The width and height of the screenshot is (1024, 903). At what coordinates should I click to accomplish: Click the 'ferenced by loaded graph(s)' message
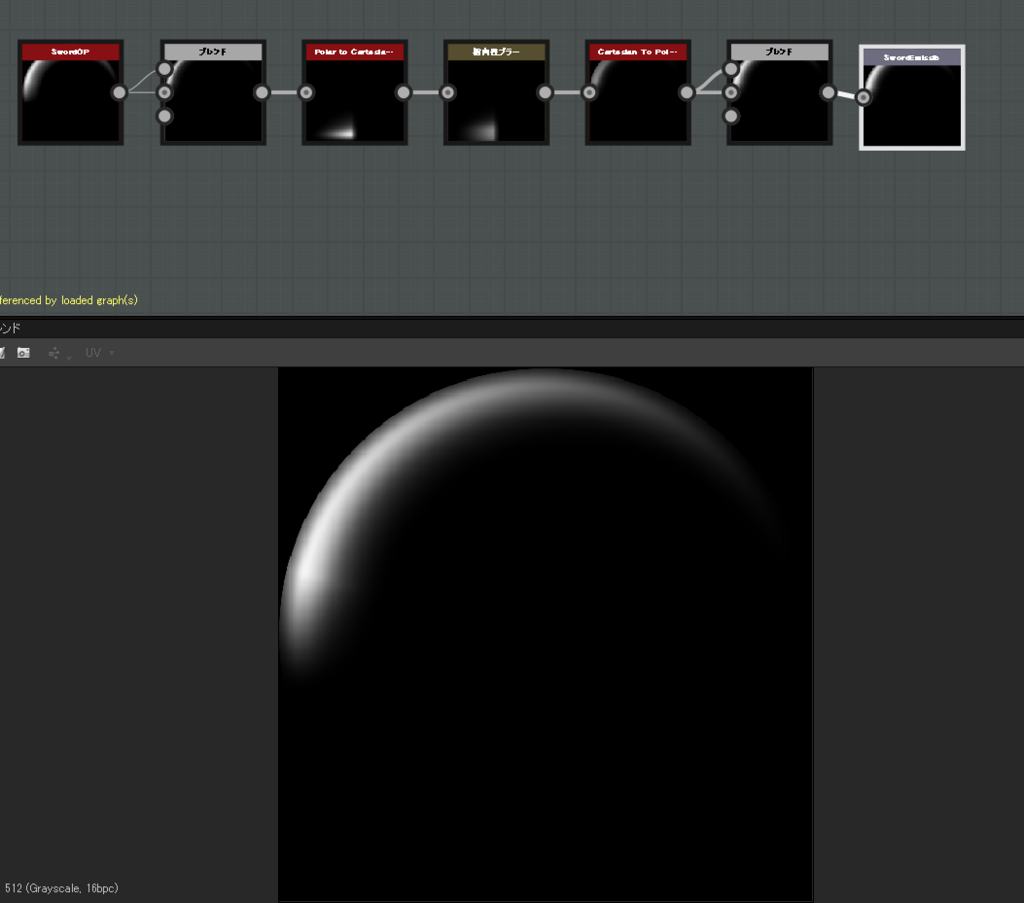69,300
